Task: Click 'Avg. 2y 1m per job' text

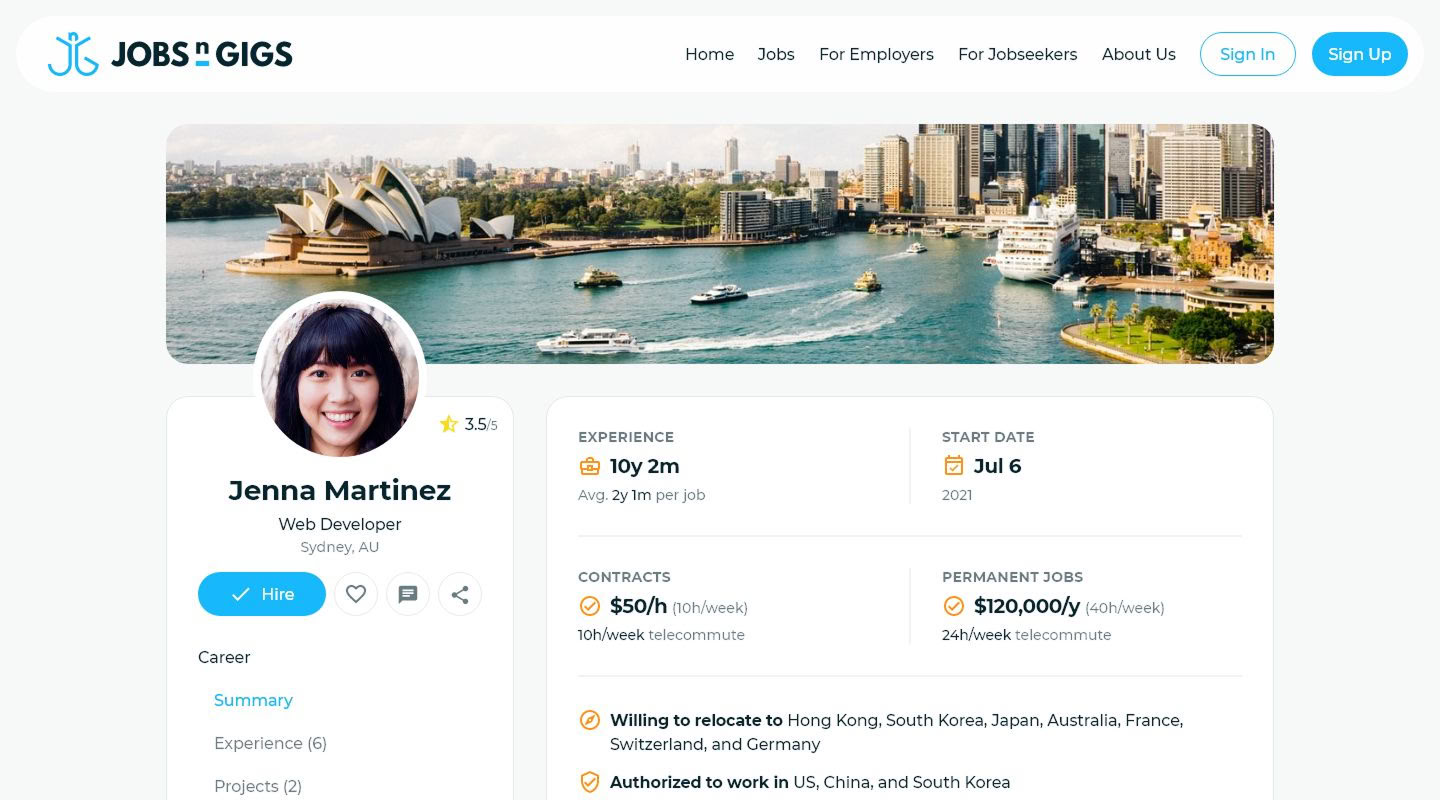Action: point(642,495)
